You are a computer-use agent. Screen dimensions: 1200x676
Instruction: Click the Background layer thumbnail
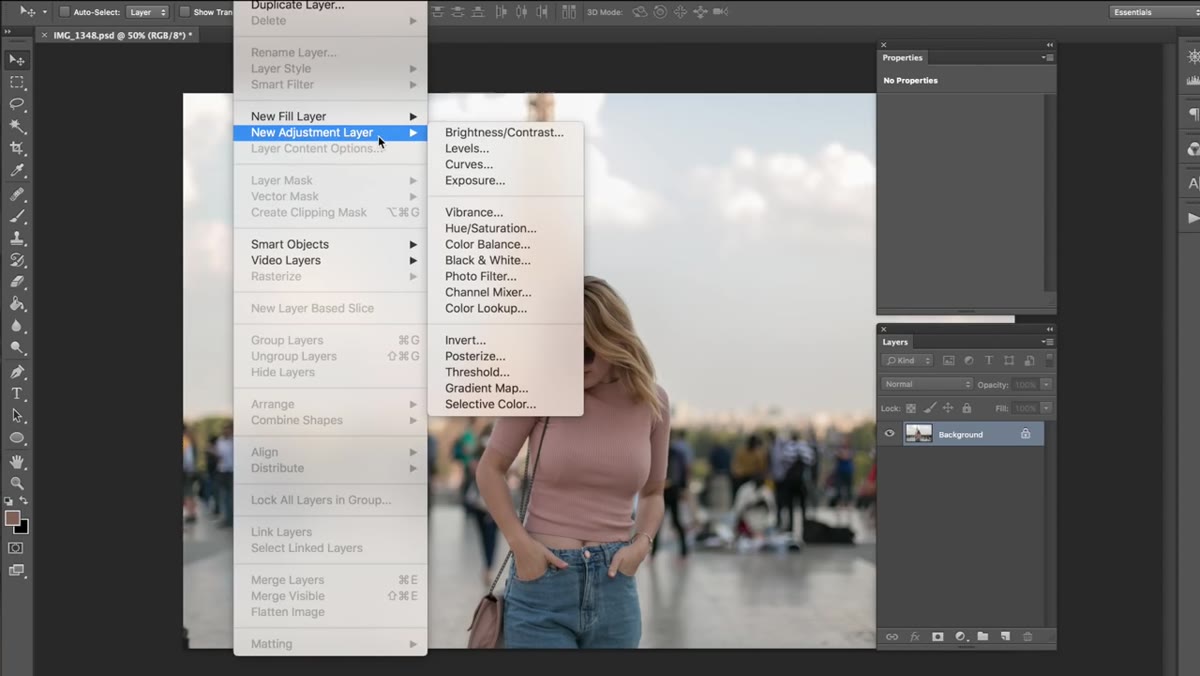[x=918, y=434]
